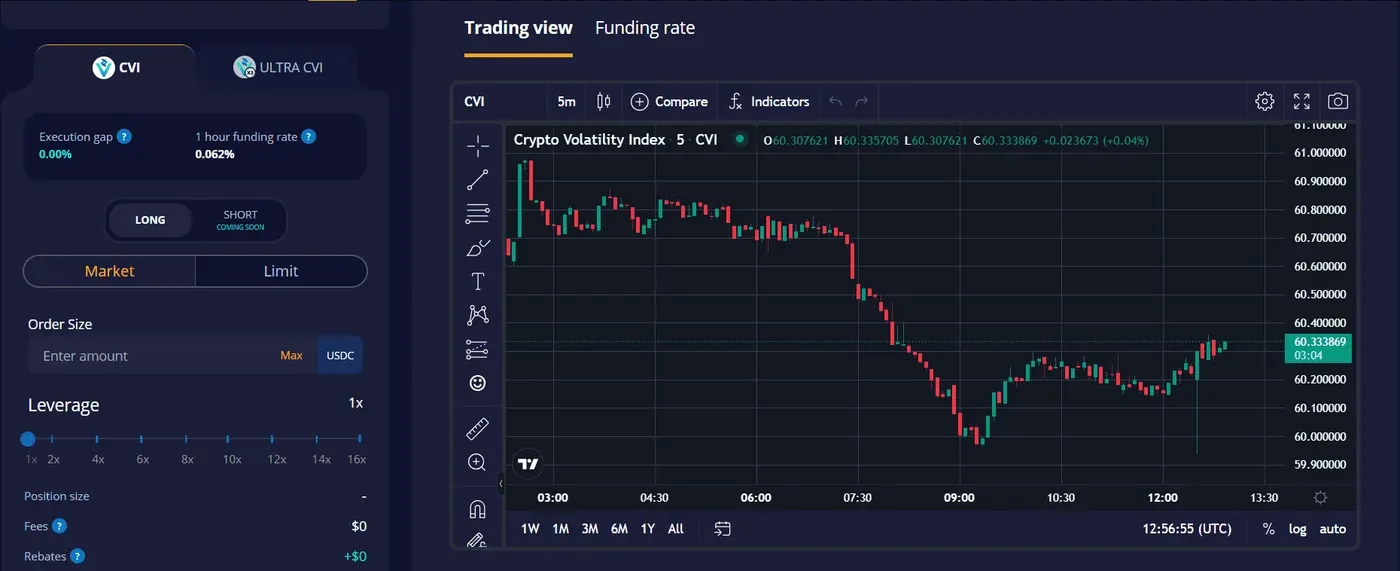Select the ruler measure tool

pos(478,429)
